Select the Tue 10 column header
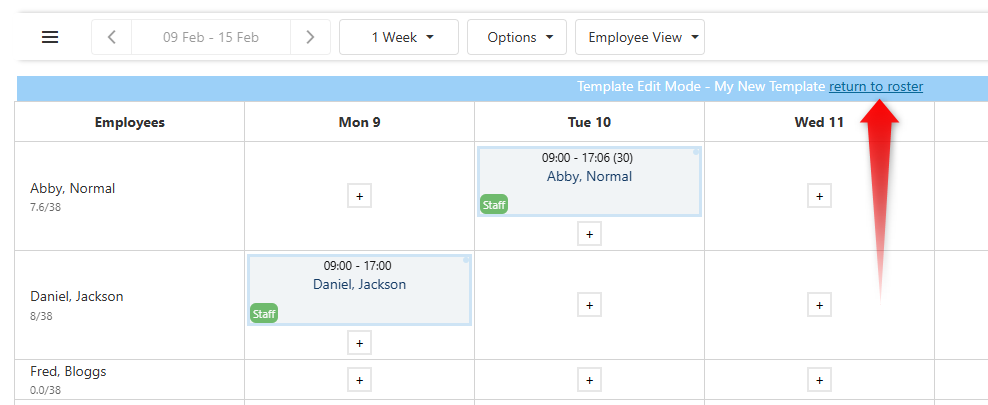This screenshot has height=405, width=988. click(x=589, y=122)
